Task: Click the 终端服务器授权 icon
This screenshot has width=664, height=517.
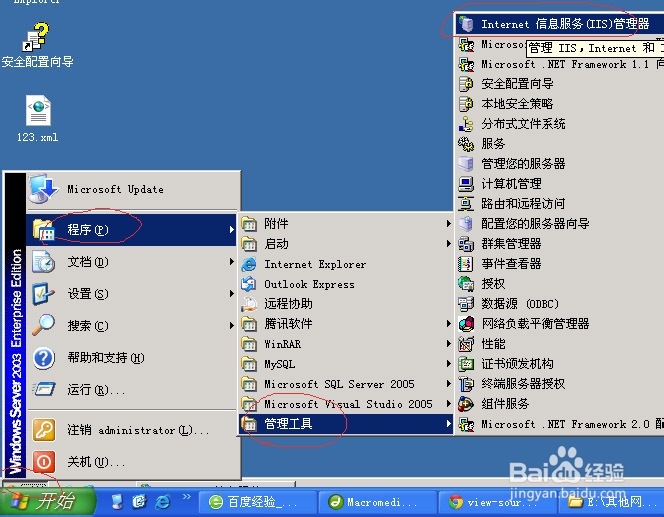Action: pyautogui.click(x=466, y=384)
